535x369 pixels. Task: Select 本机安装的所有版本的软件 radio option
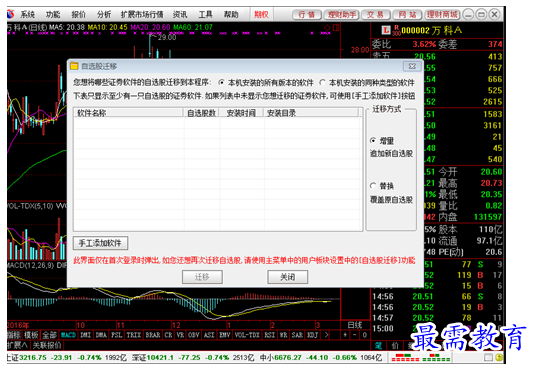[x=266, y=83]
